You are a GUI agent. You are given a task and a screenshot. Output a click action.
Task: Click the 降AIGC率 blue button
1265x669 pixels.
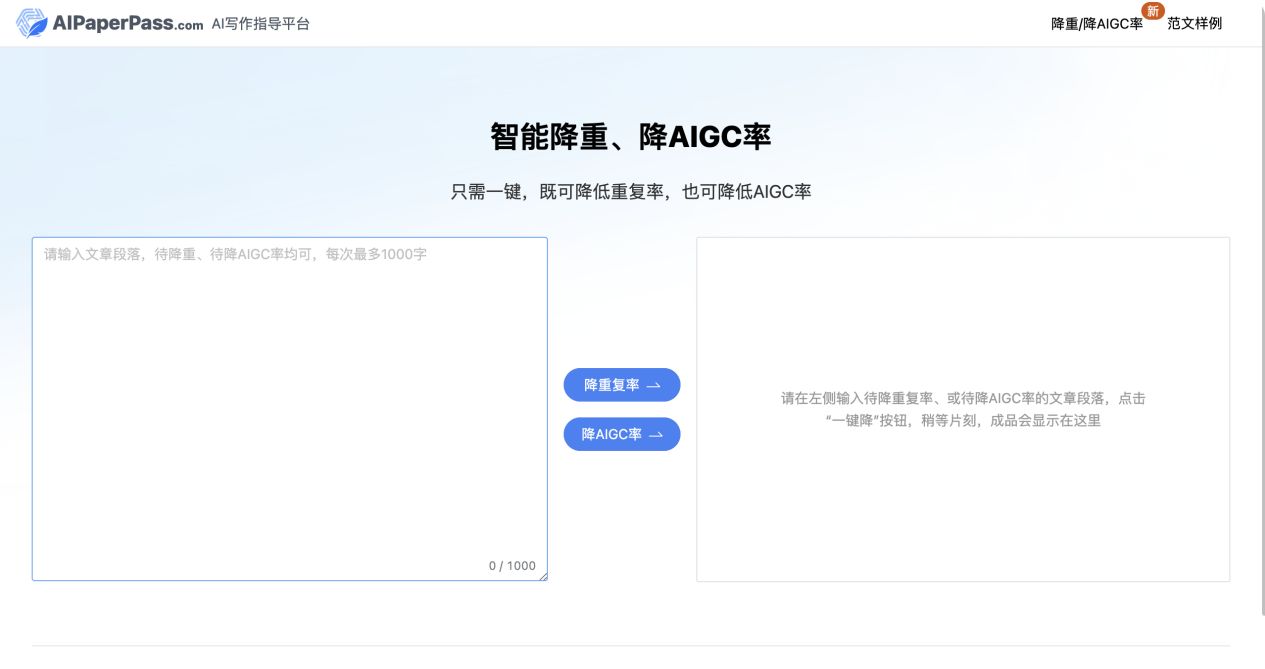click(622, 434)
